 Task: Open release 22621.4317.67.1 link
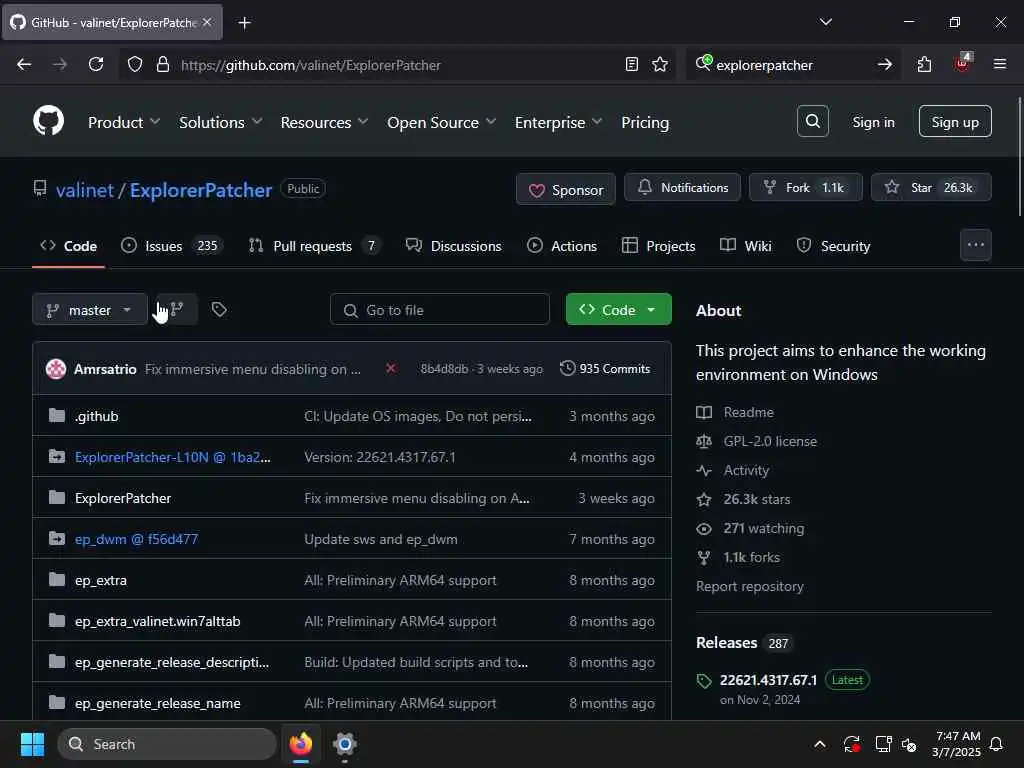point(768,680)
